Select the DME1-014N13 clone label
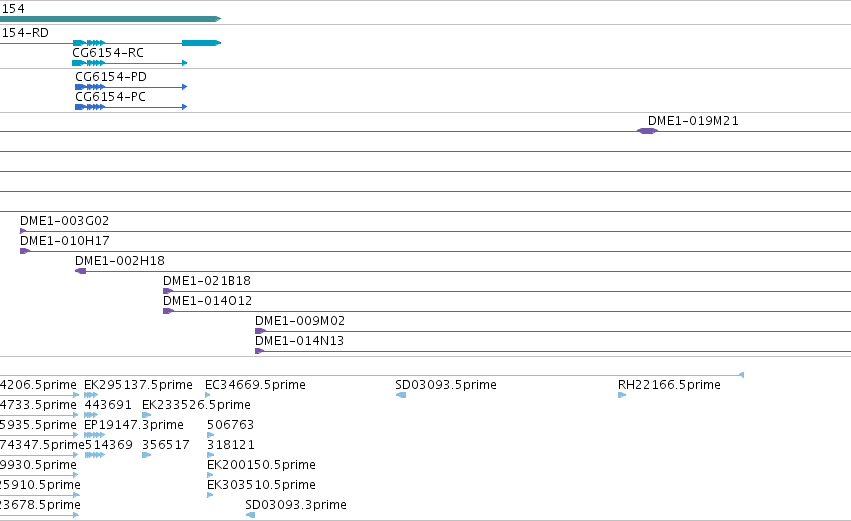 (300, 341)
